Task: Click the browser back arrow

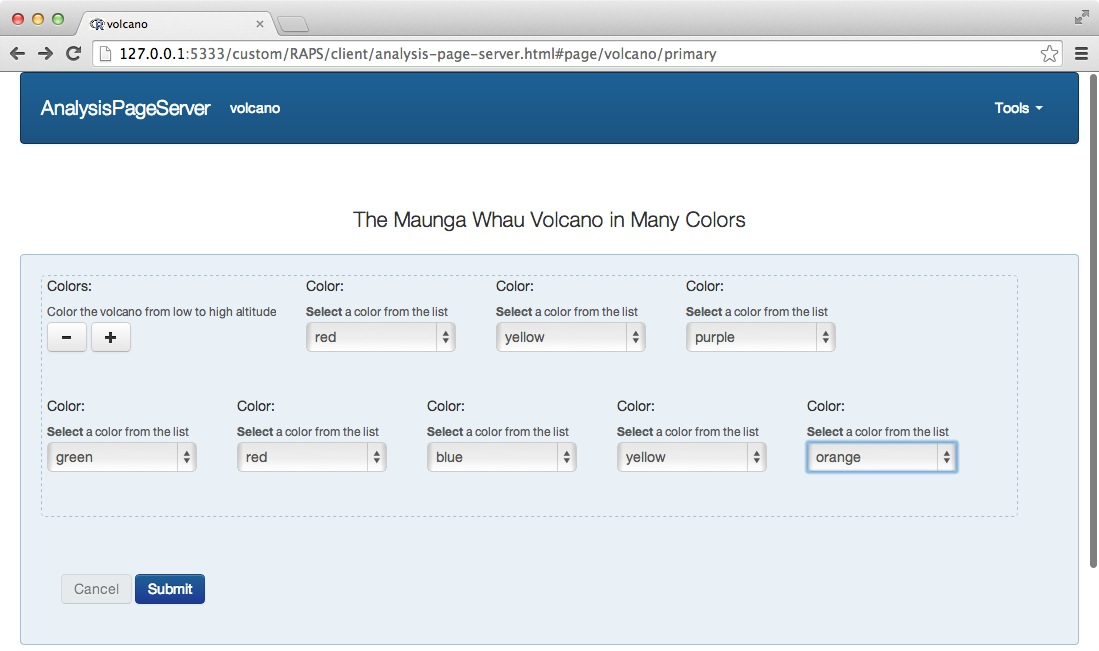Action: pos(17,54)
